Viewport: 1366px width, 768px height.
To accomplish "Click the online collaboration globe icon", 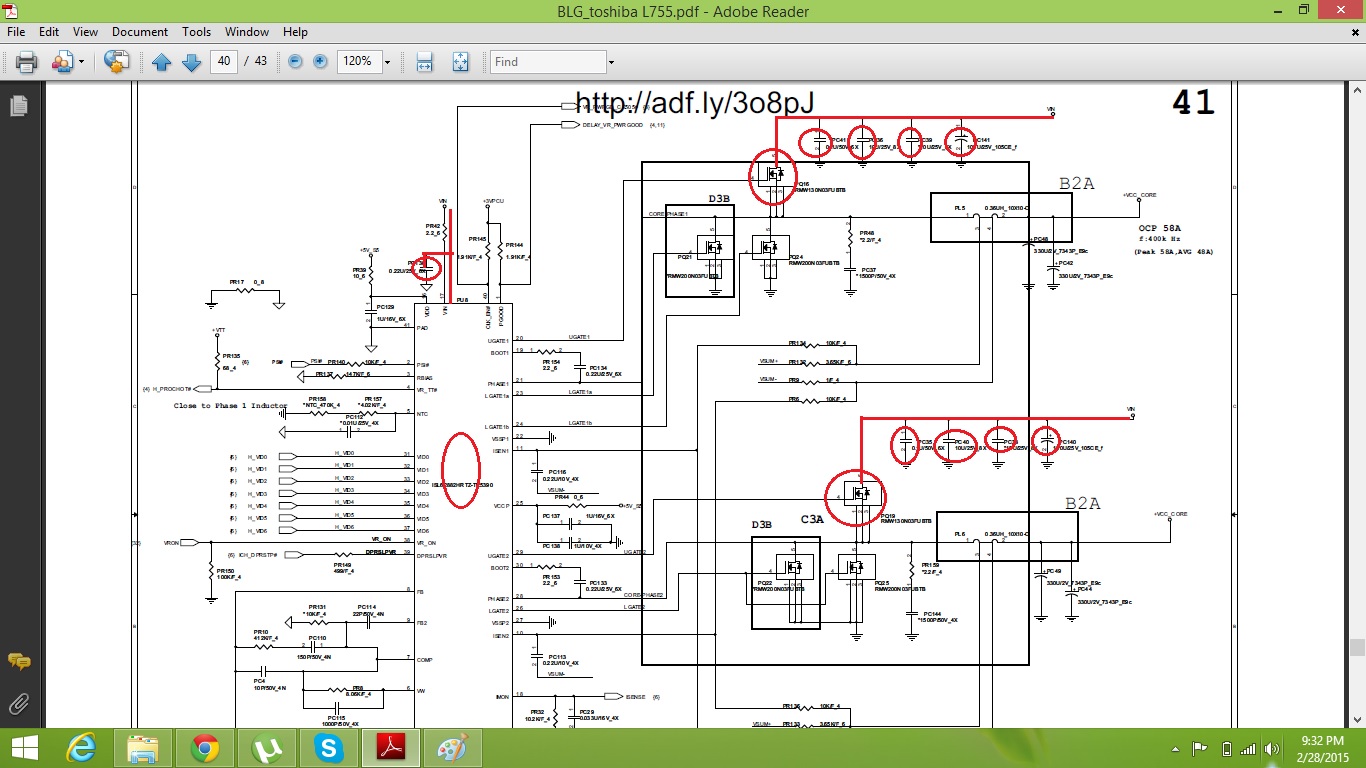I will [116, 62].
